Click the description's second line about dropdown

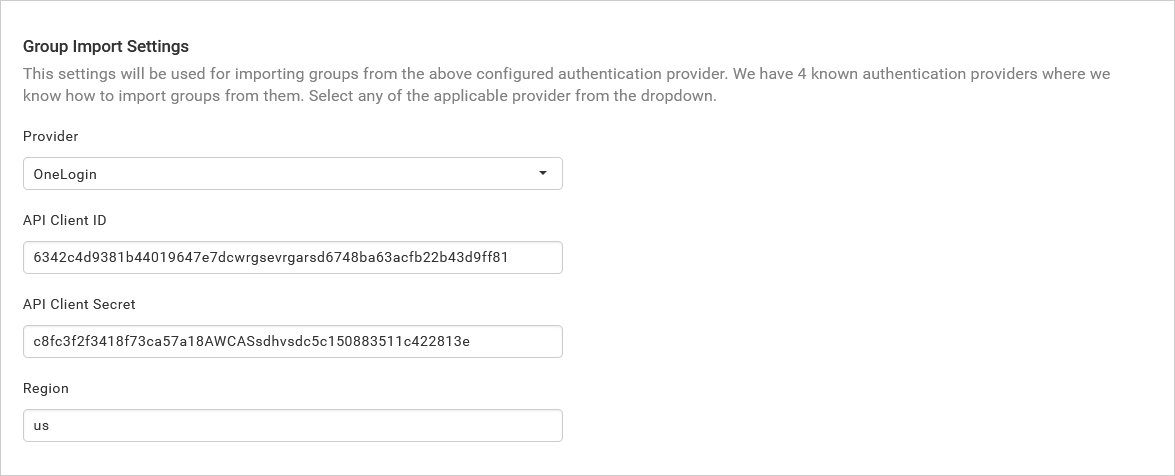[369, 97]
